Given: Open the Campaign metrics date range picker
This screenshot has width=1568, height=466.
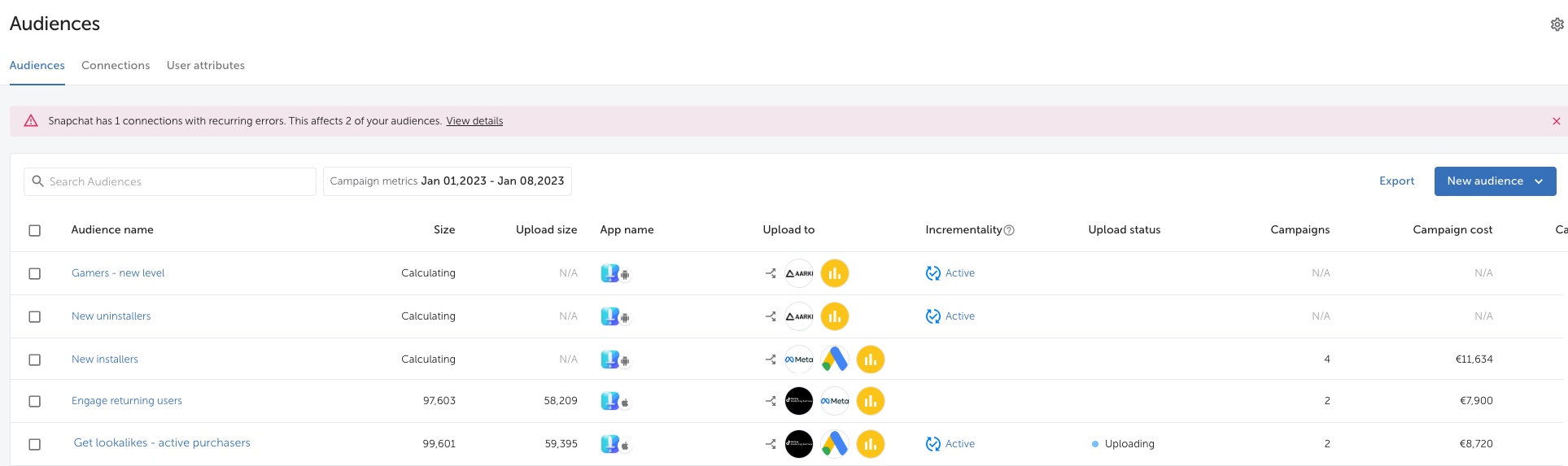Looking at the screenshot, I should pyautogui.click(x=447, y=181).
